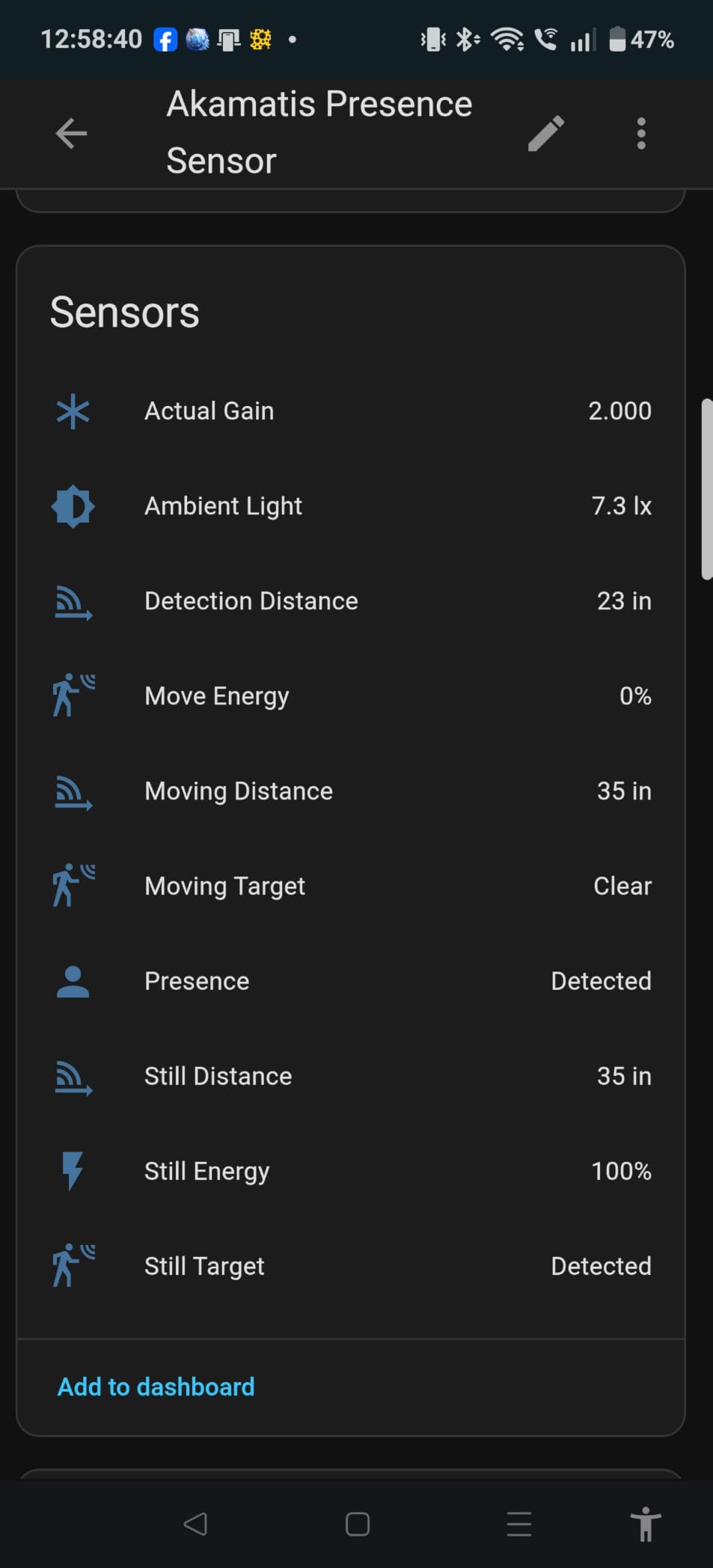Select the Actual Gain asterisk icon
The height and width of the screenshot is (1568, 713).
(73, 411)
